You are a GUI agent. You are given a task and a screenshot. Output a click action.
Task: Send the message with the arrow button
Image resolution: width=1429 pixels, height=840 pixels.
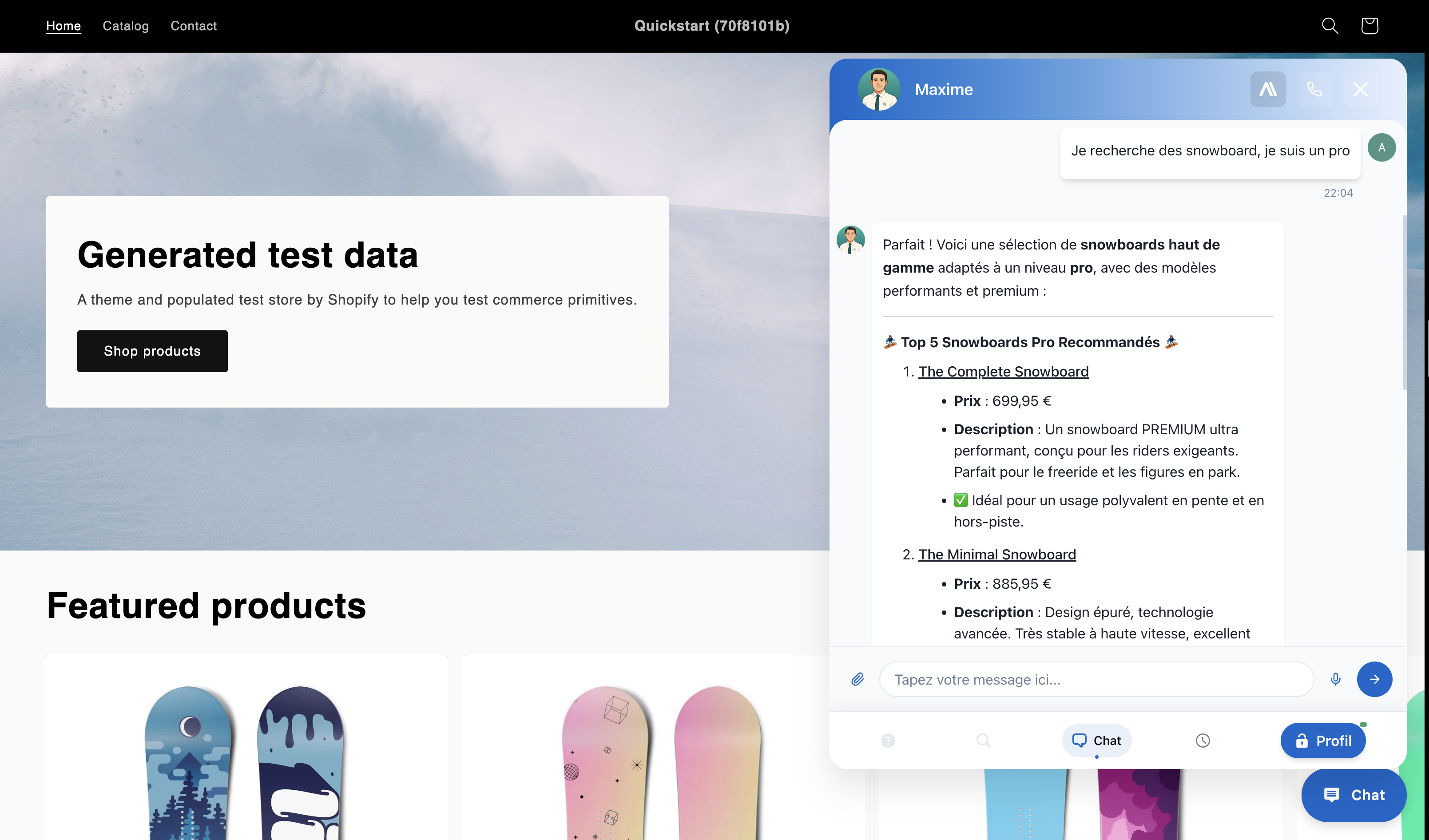1374,679
